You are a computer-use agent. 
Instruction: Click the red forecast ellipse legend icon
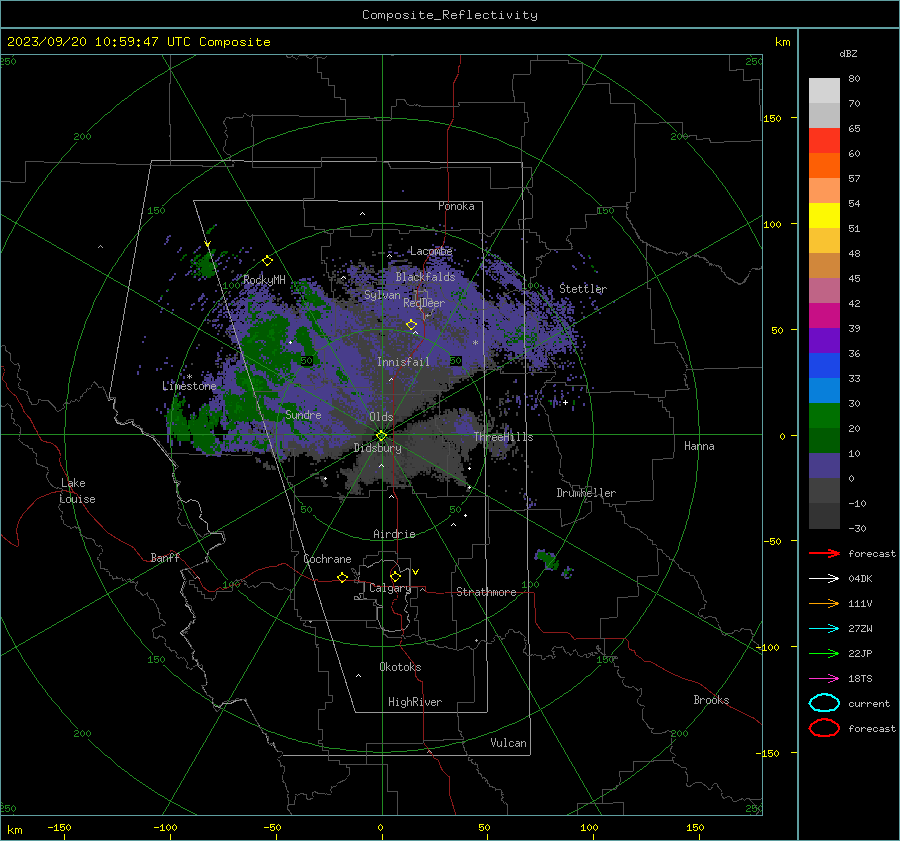coord(824,728)
